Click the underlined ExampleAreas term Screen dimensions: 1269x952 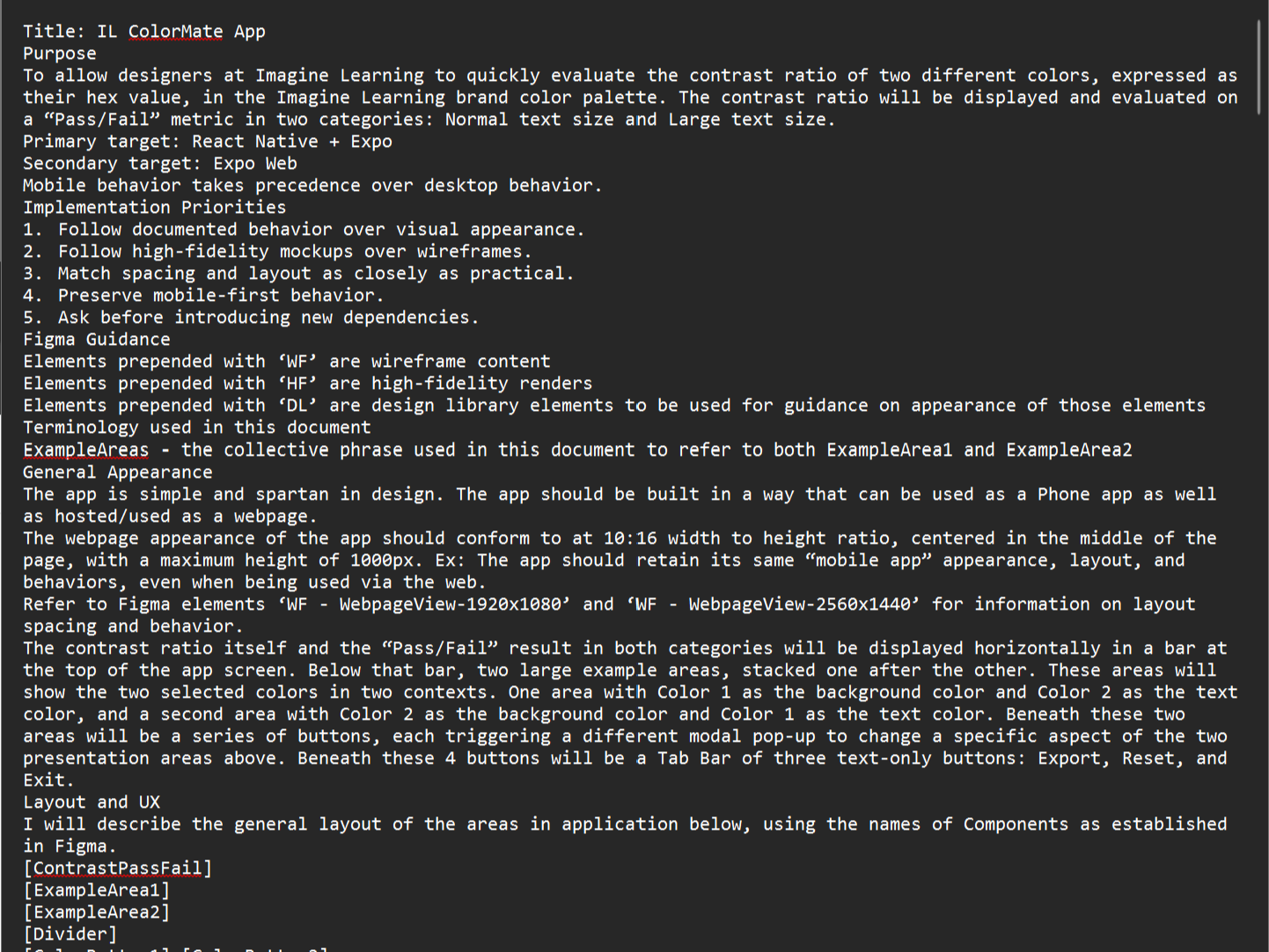point(86,450)
